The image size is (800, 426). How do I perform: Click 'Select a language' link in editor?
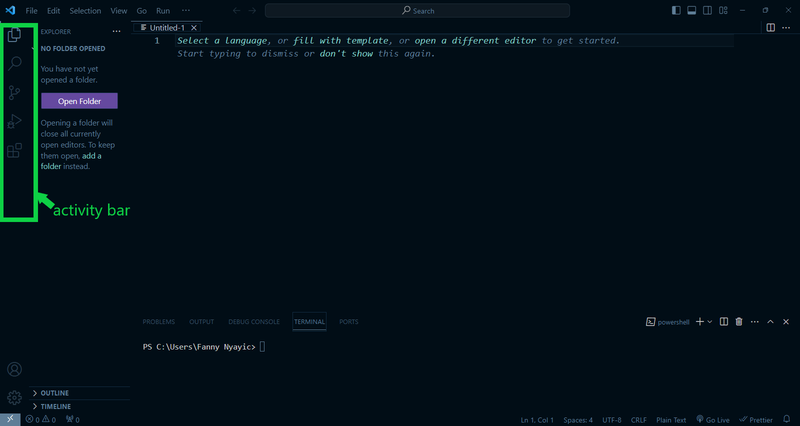222,41
